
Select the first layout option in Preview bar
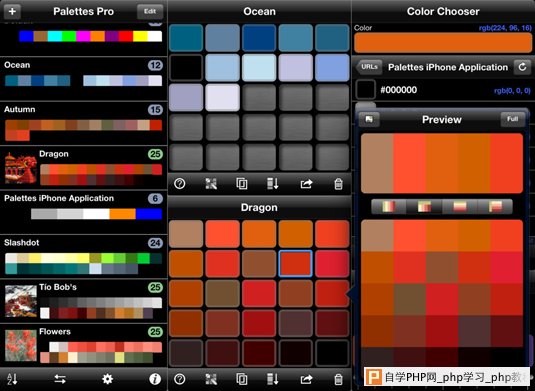(389, 206)
